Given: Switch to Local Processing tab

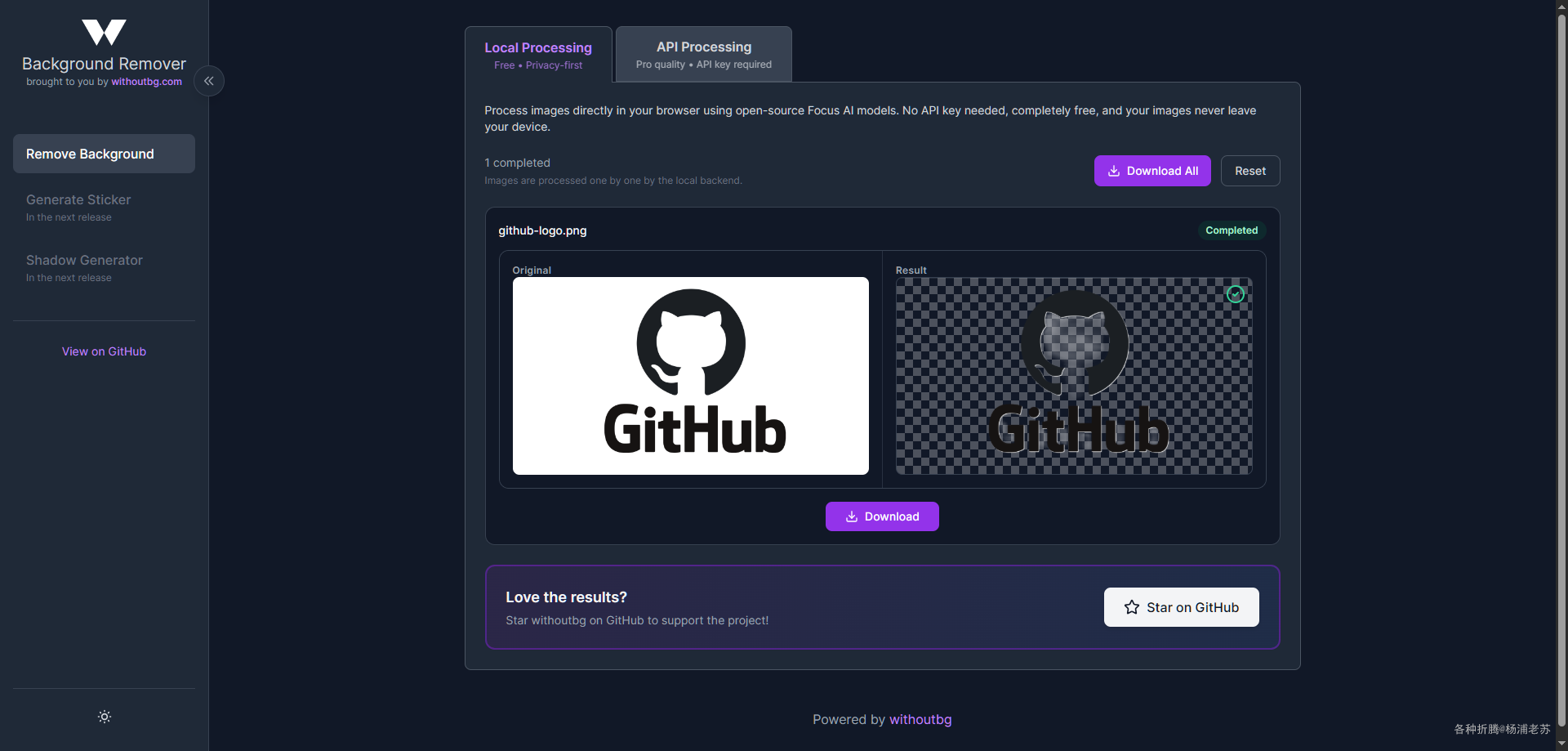Looking at the screenshot, I should point(538,55).
